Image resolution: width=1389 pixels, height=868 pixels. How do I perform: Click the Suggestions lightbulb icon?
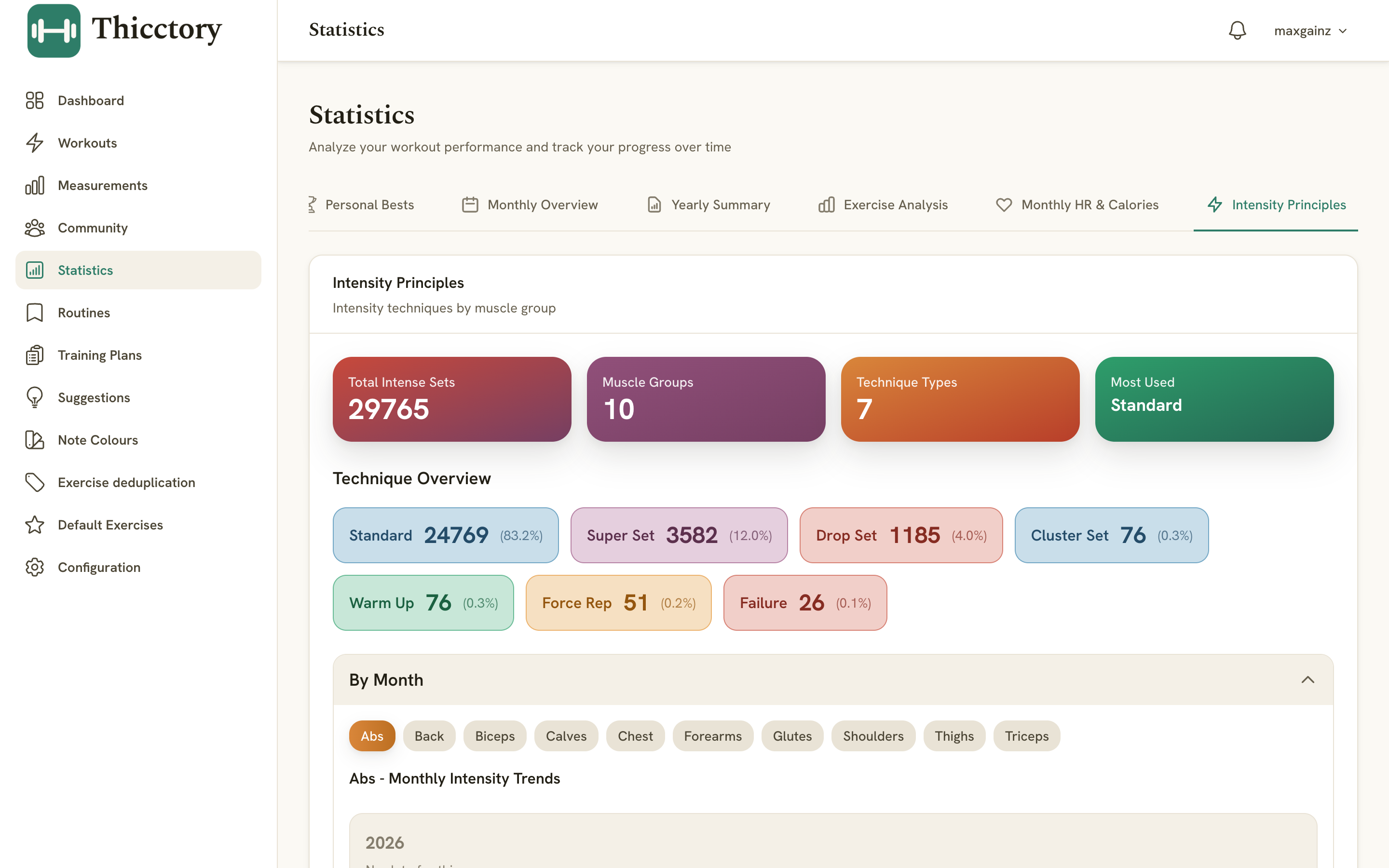point(34,398)
